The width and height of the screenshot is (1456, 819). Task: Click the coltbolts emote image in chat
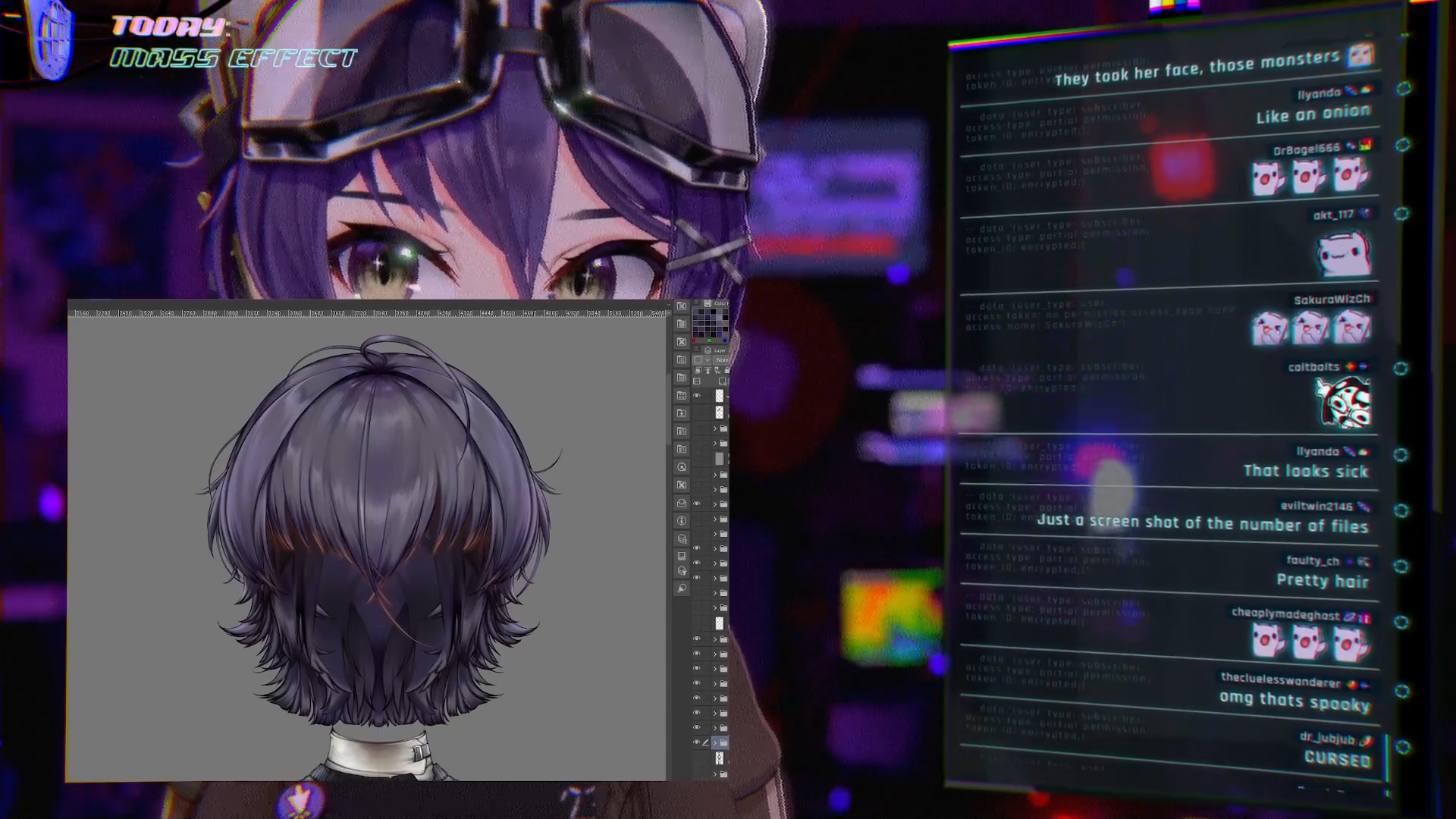[x=1343, y=402]
